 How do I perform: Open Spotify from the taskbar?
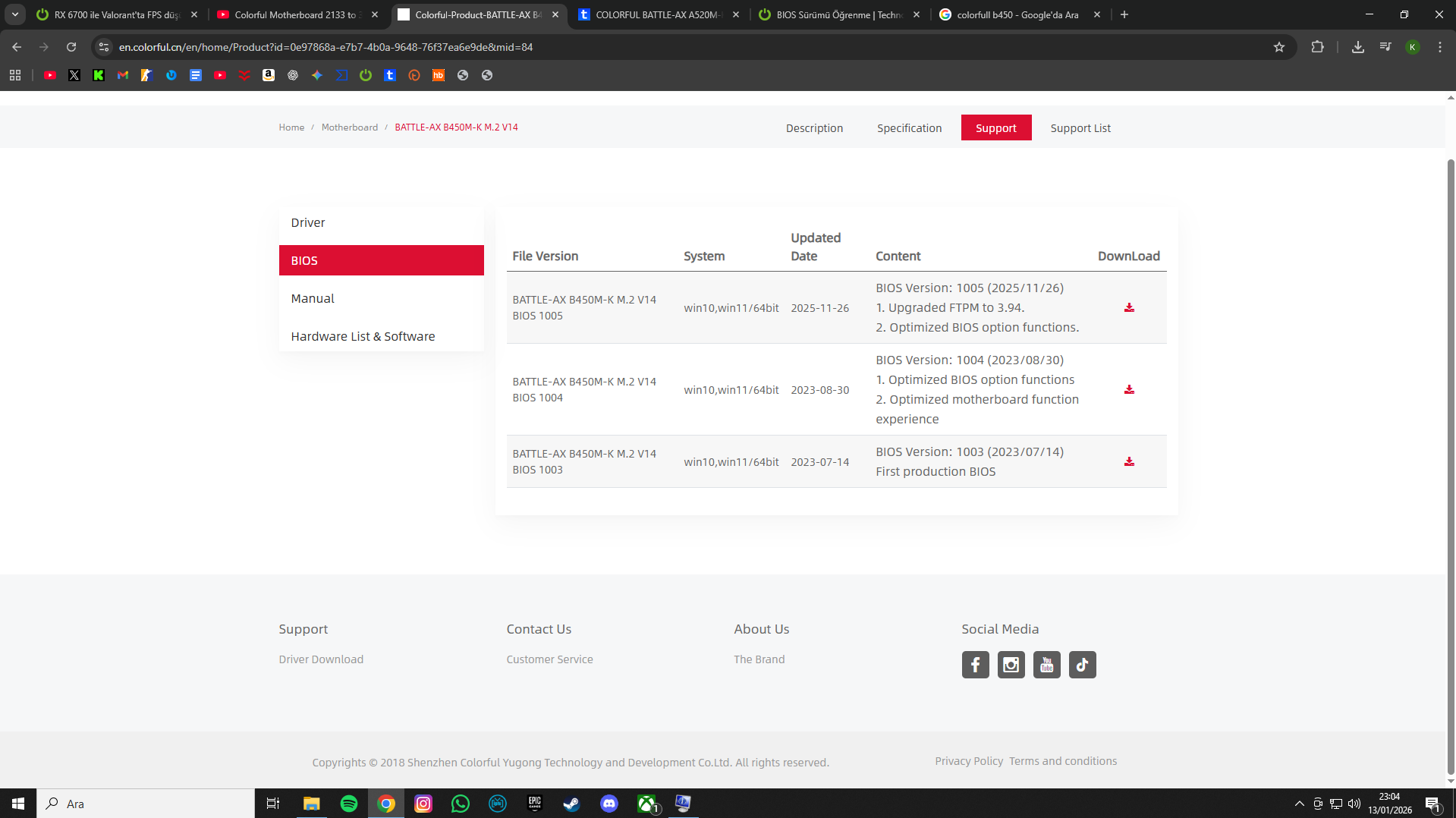click(349, 804)
